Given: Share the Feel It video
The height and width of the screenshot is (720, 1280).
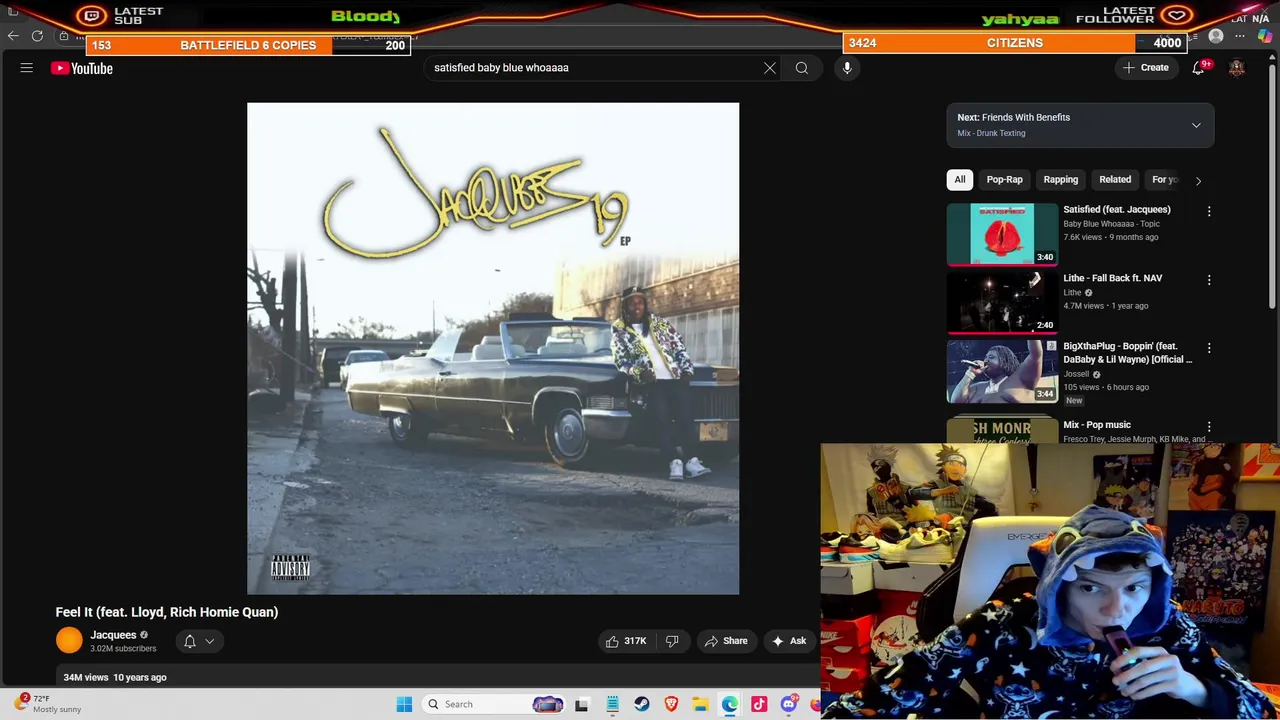Looking at the screenshot, I should 726,641.
